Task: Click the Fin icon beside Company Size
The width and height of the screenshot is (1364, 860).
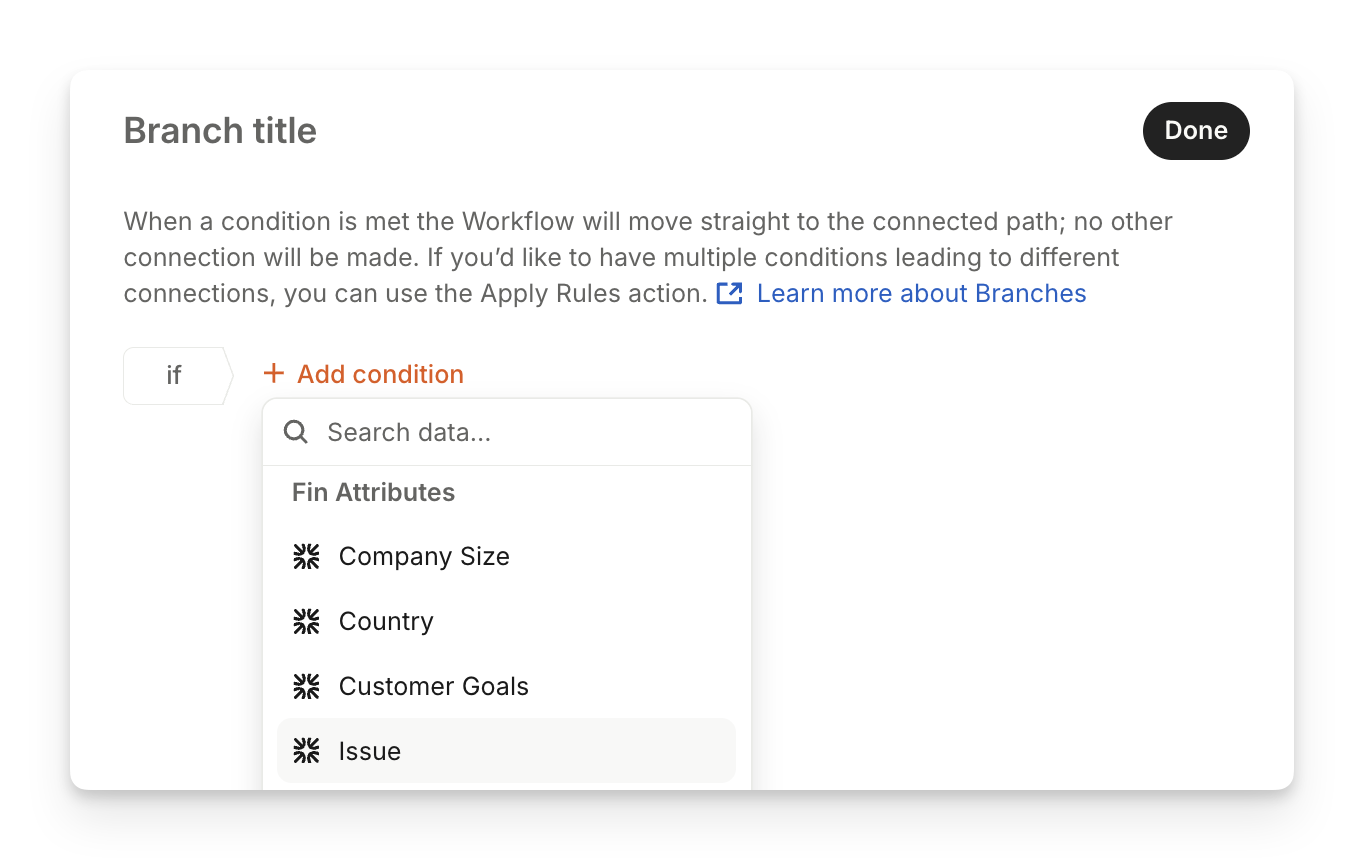Action: [306, 557]
